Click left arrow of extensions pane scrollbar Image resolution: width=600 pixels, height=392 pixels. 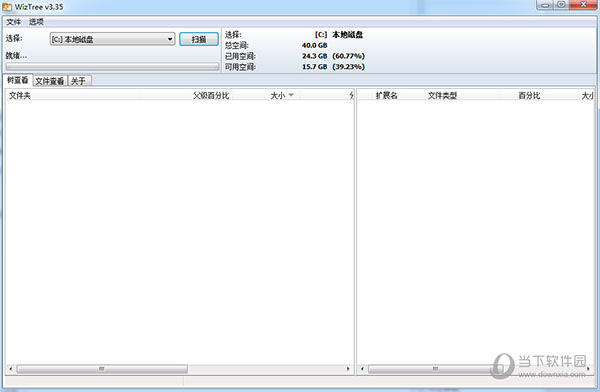coord(362,369)
